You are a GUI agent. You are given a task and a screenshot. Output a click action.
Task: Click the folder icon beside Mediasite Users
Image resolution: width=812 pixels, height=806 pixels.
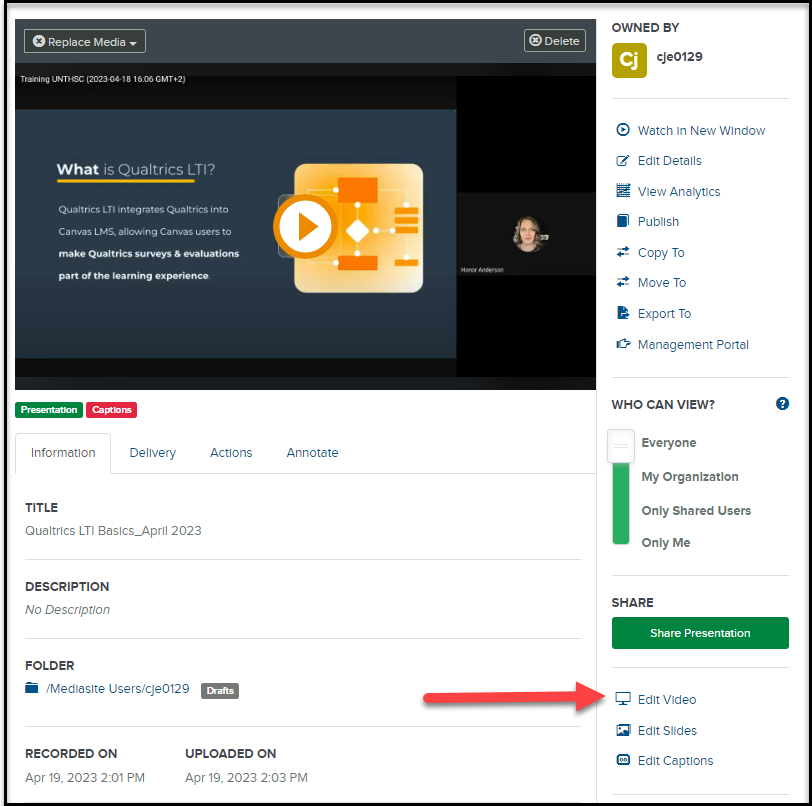[x=32, y=688]
